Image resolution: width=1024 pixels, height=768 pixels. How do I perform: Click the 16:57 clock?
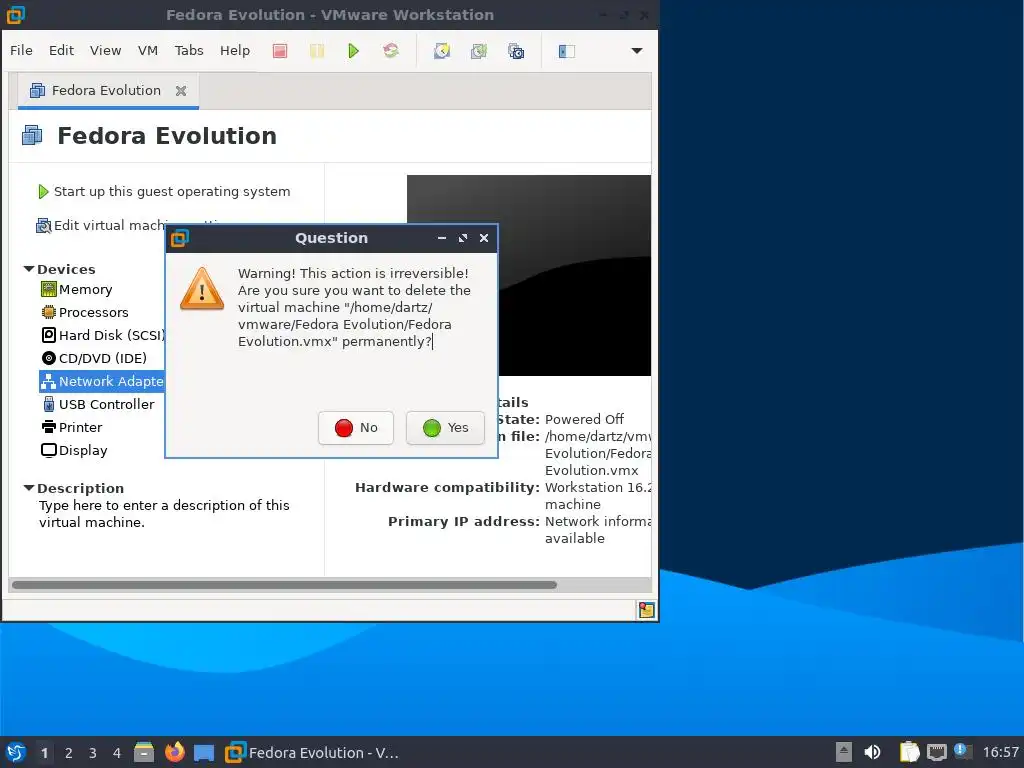(1000, 752)
